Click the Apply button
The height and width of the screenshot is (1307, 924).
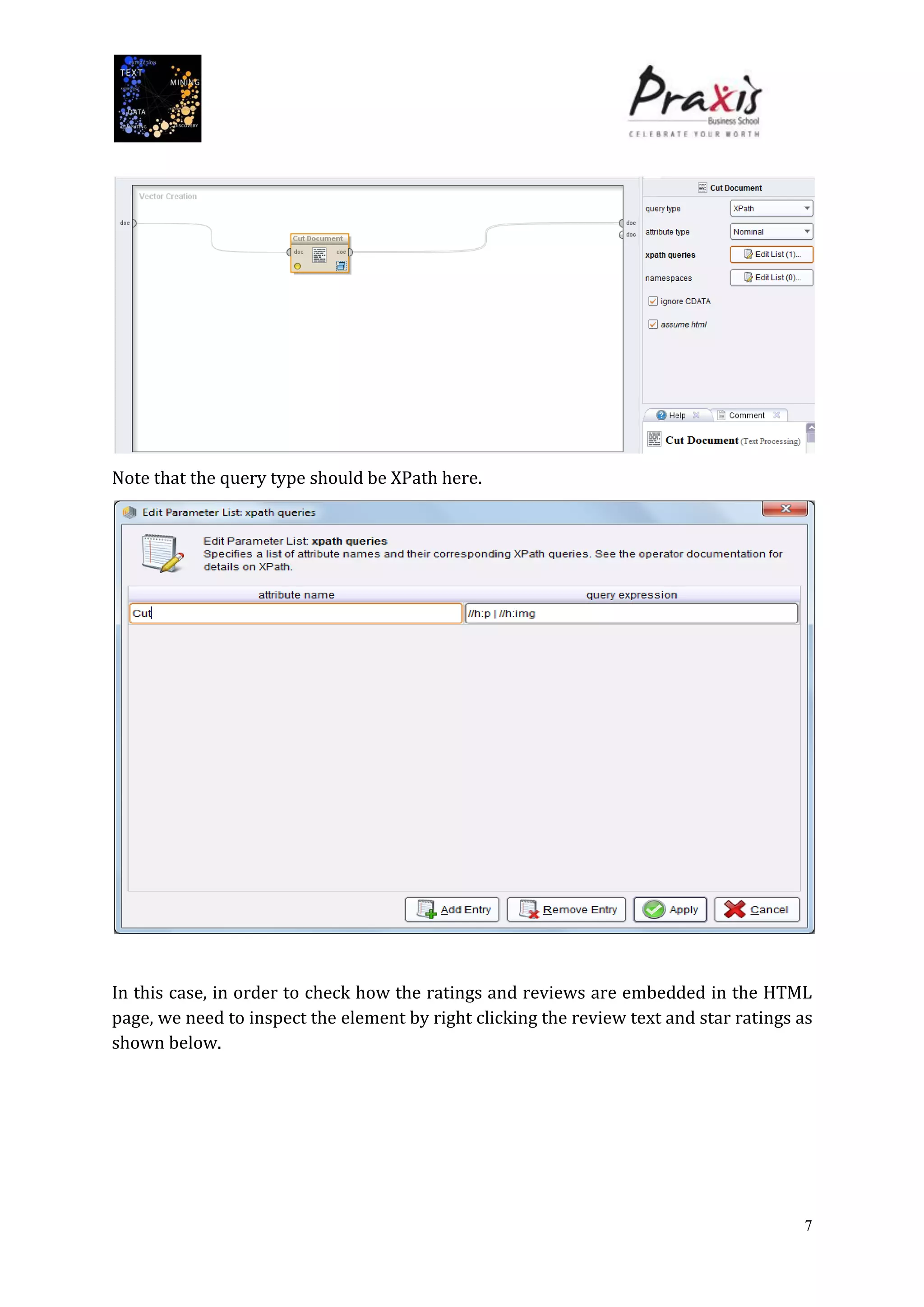[x=670, y=910]
